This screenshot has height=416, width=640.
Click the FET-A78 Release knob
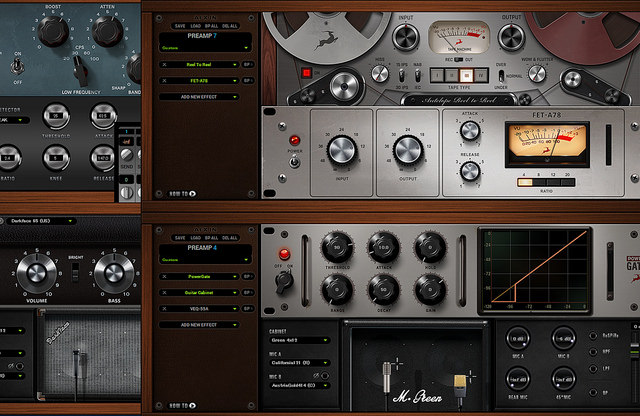[470, 171]
